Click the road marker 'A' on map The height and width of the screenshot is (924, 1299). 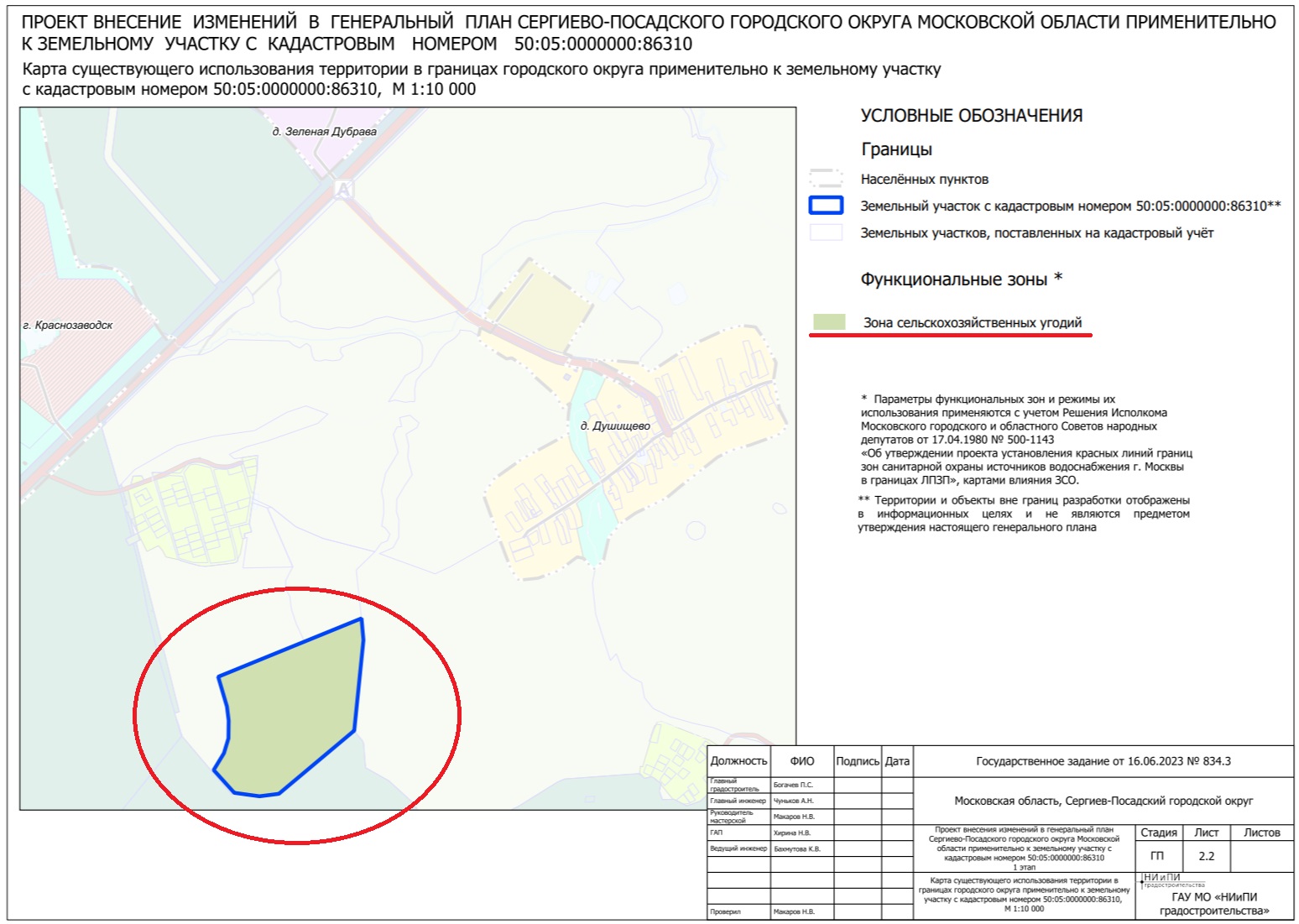pos(342,191)
